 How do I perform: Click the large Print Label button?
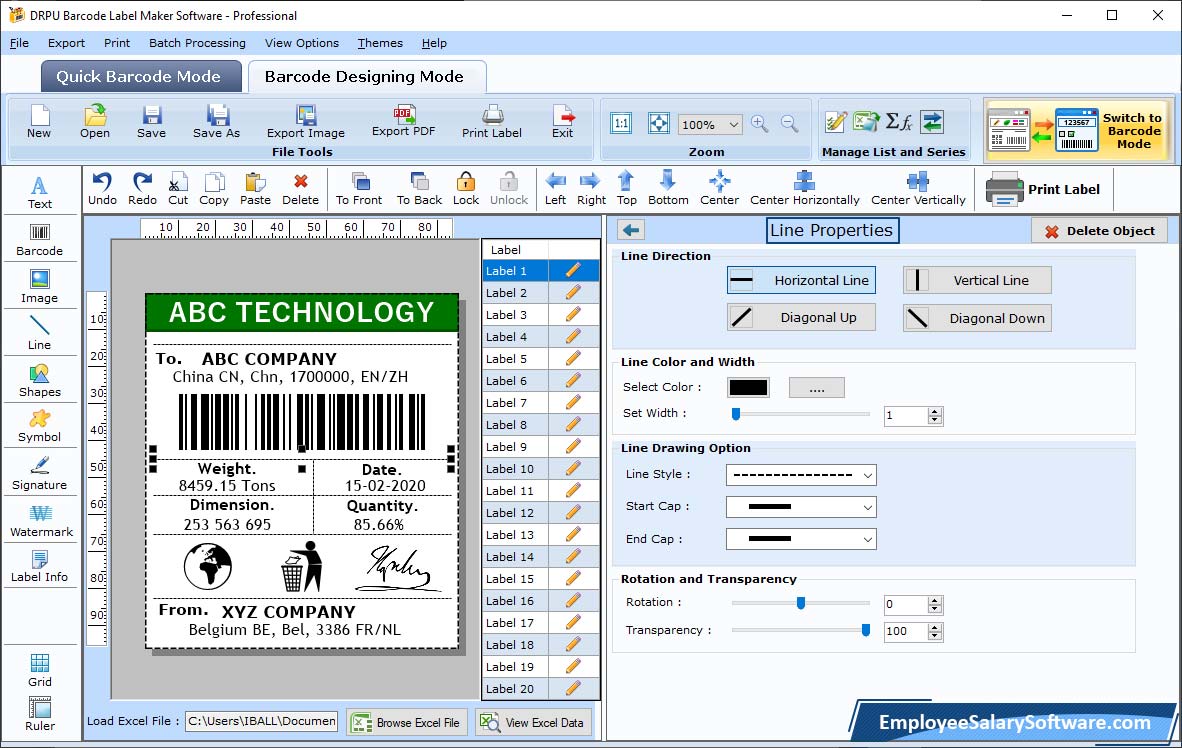point(1043,189)
